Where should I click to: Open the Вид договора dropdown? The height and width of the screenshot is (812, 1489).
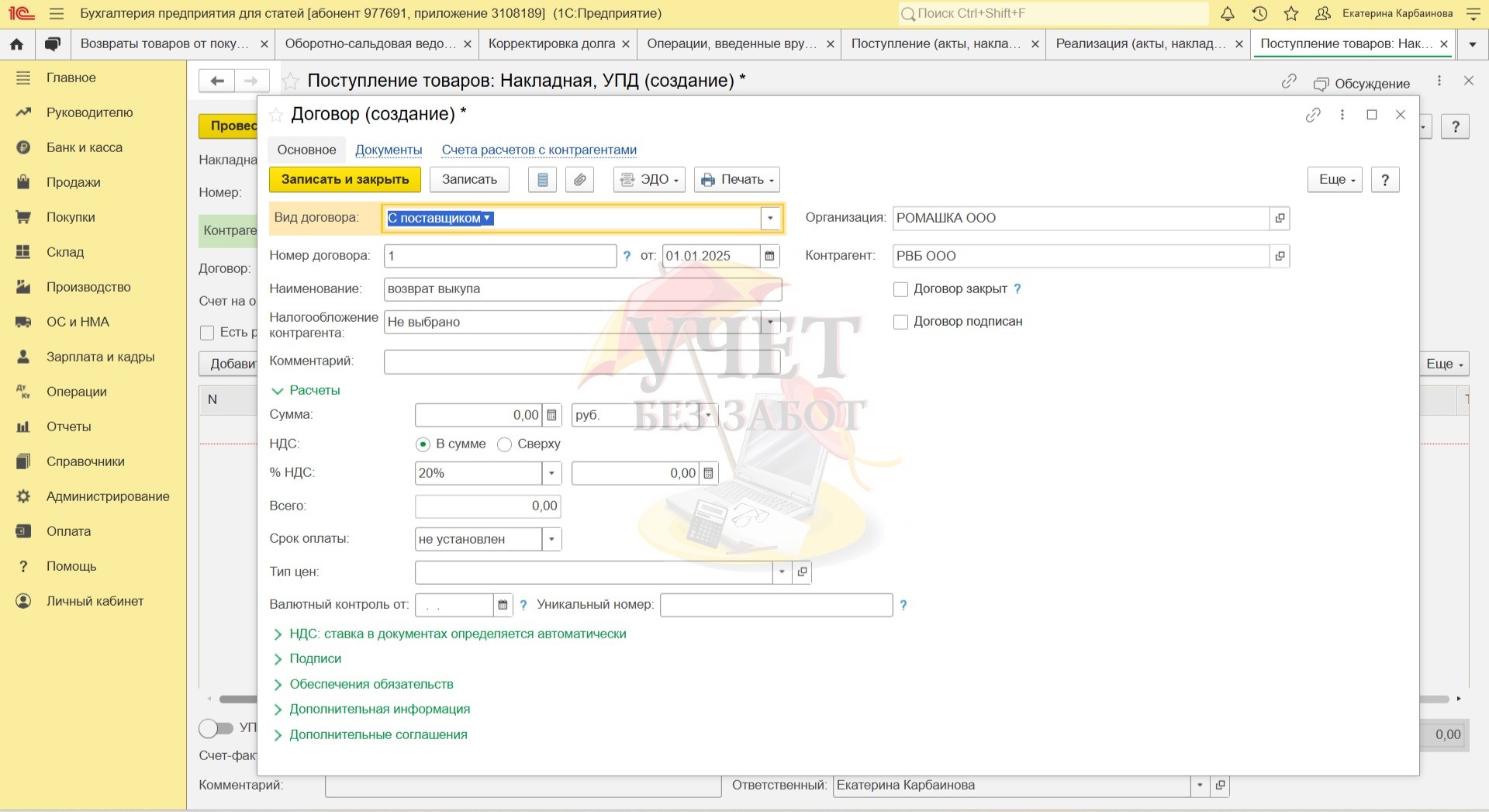pyautogui.click(x=770, y=219)
